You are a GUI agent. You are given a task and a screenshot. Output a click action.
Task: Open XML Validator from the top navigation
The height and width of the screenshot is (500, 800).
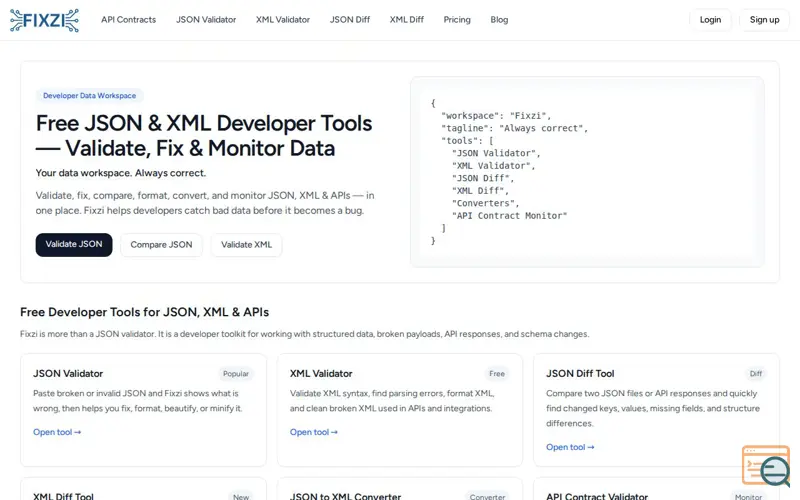[283, 20]
